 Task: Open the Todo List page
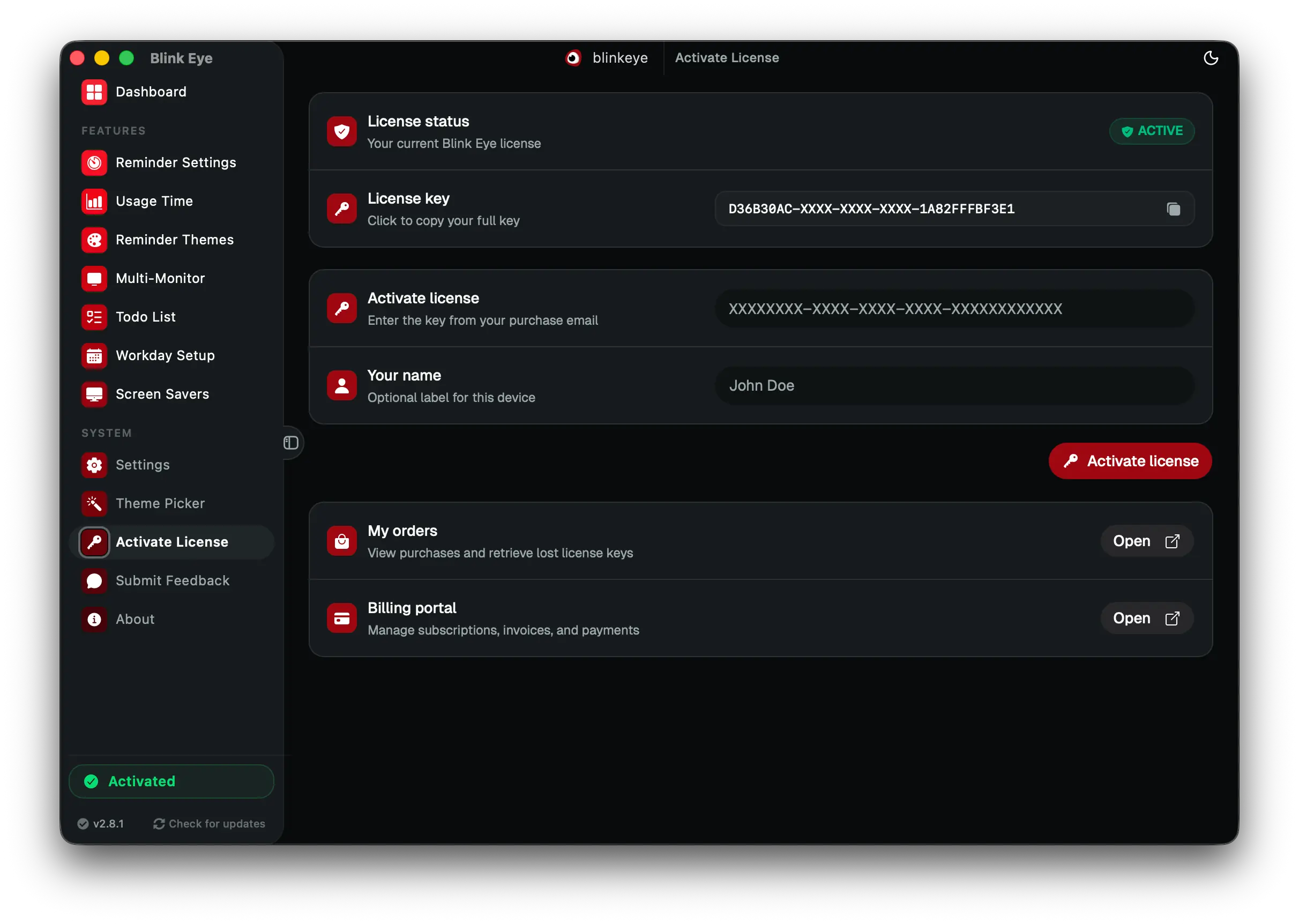click(146, 317)
